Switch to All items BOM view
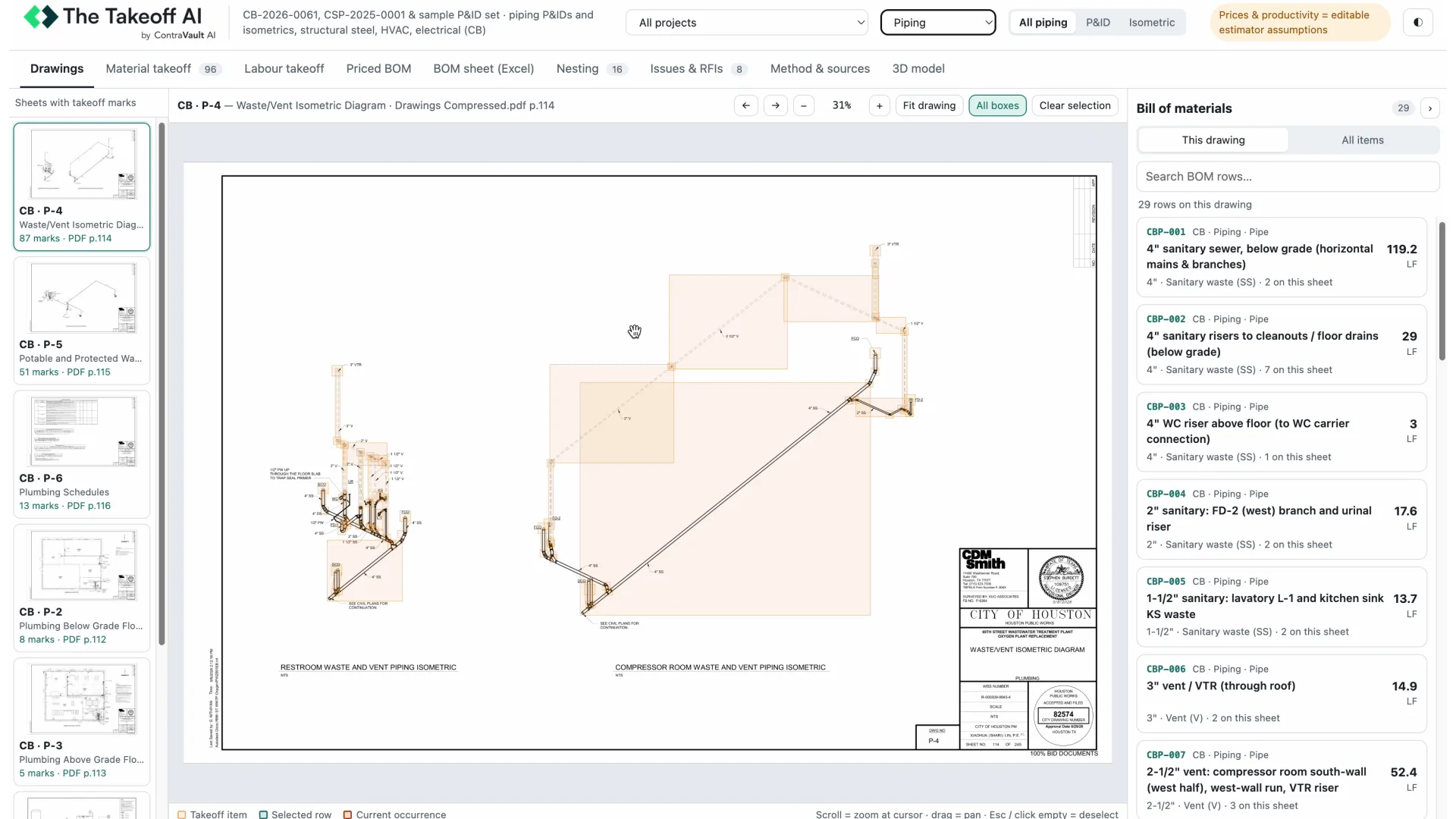This screenshot has width=1456, height=819. [x=1363, y=140]
